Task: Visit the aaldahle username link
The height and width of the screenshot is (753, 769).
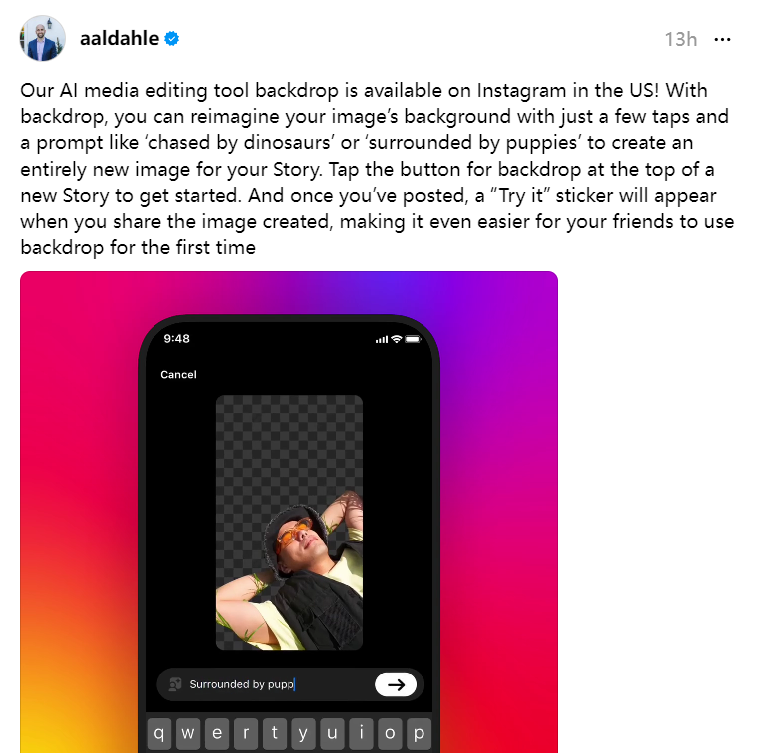Action: point(119,38)
